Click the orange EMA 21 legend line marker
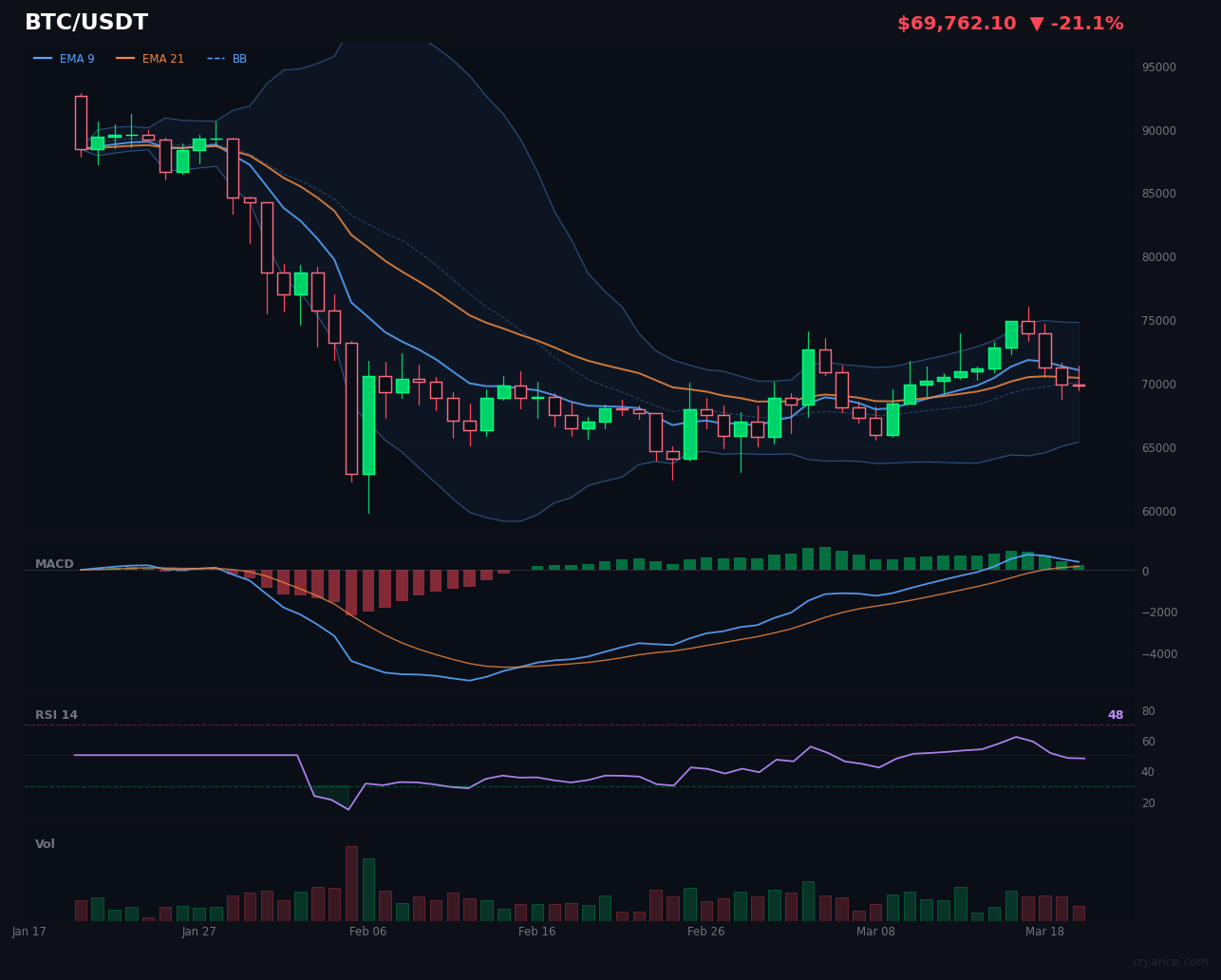 click(127, 59)
